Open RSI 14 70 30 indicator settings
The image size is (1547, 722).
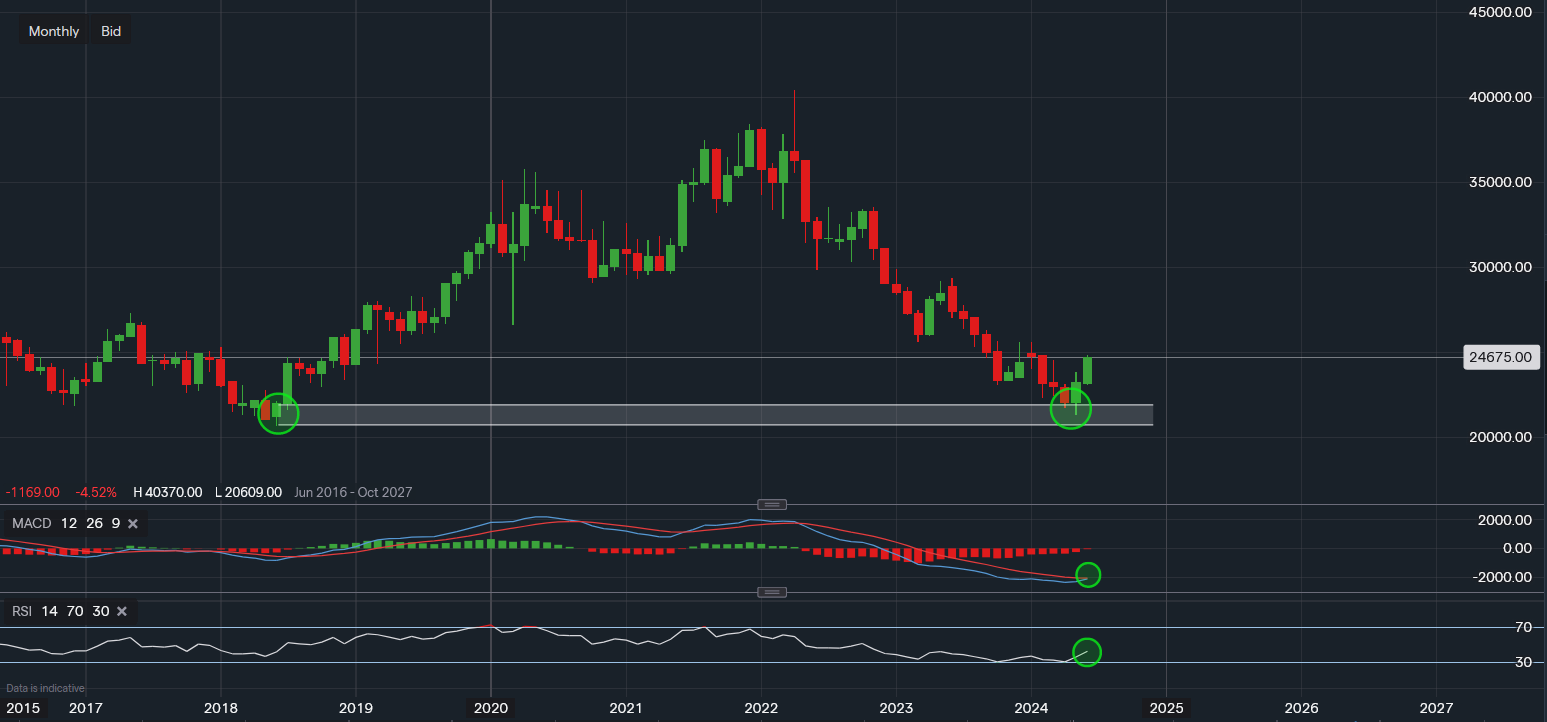click(x=60, y=611)
